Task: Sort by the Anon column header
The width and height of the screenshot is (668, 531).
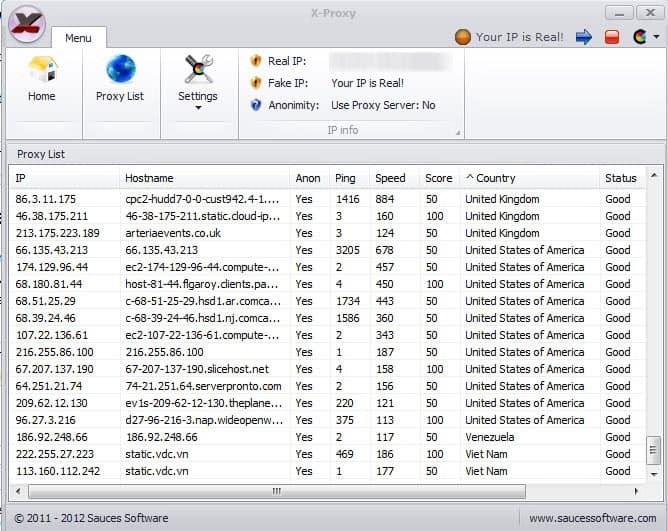Action: 309,178
